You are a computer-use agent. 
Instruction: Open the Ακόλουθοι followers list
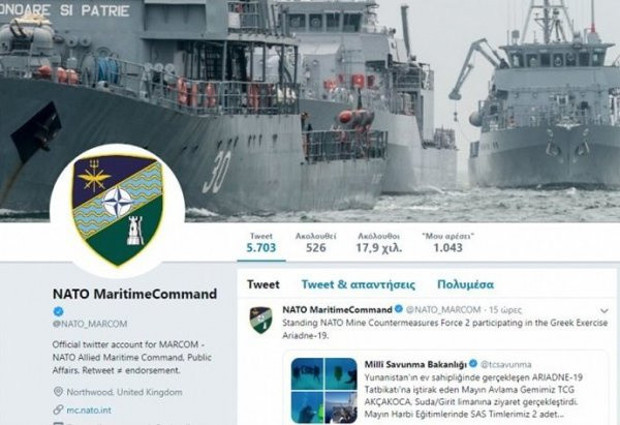pyautogui.click(x=379, y=243)
